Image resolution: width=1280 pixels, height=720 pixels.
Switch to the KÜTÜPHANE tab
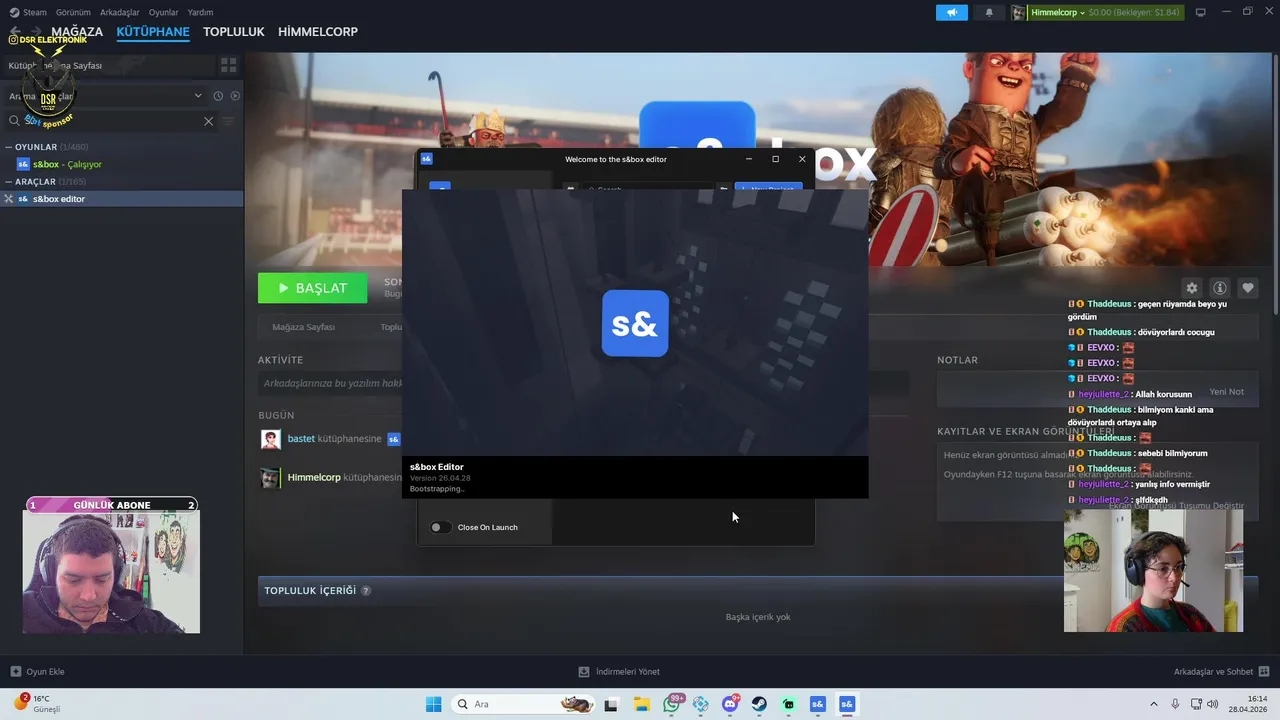153,32
